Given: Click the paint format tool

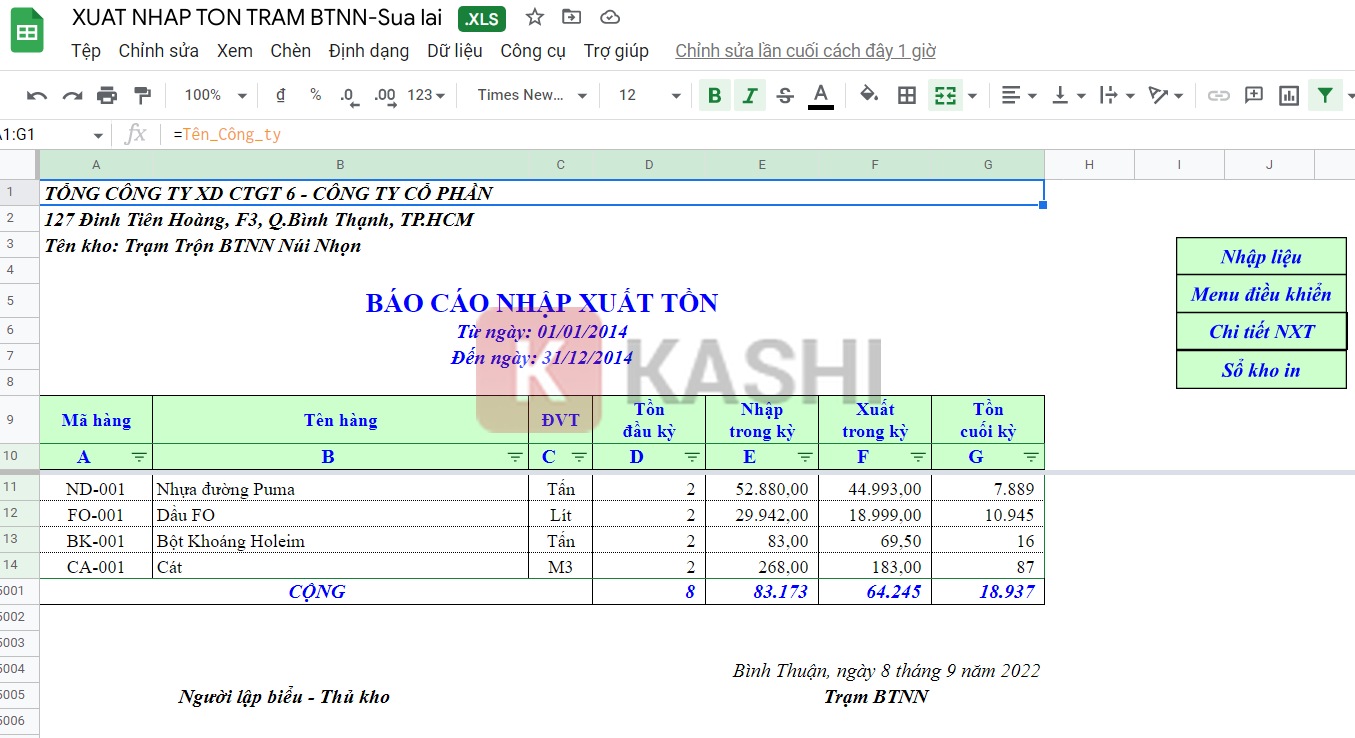Looking at the screenshot, I should pyautogui.click(x=142, y=94).
